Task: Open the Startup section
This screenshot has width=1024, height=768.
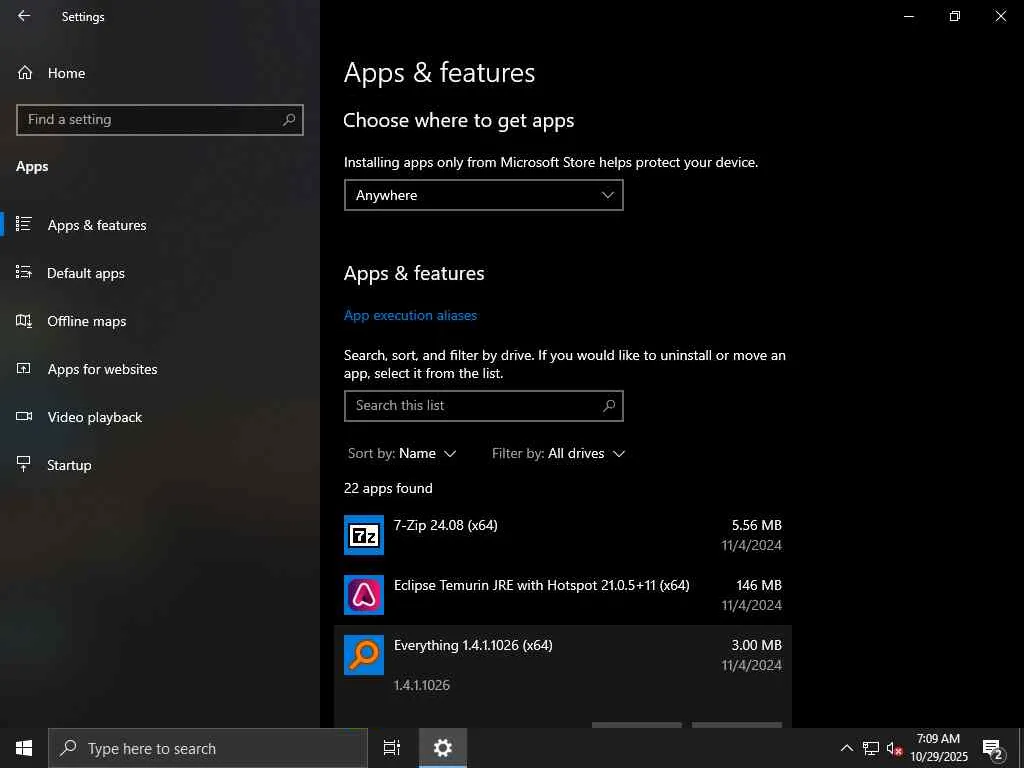Action: click(x=159, y=465)
